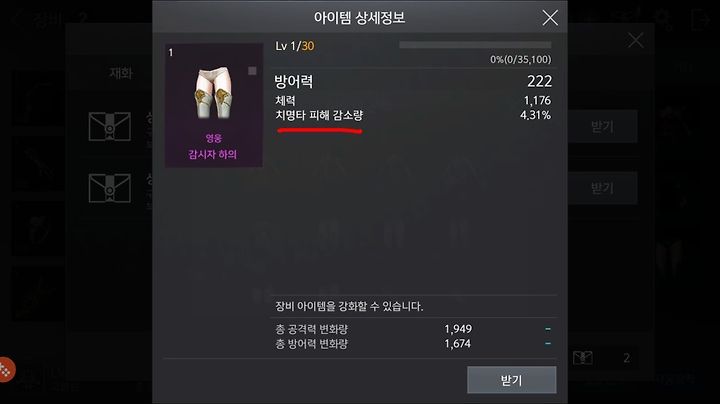Screen dimensions: 720x404
Task: Open the dimmed settings gear icon
Action: pyautogui.click(x=663, y=19)
